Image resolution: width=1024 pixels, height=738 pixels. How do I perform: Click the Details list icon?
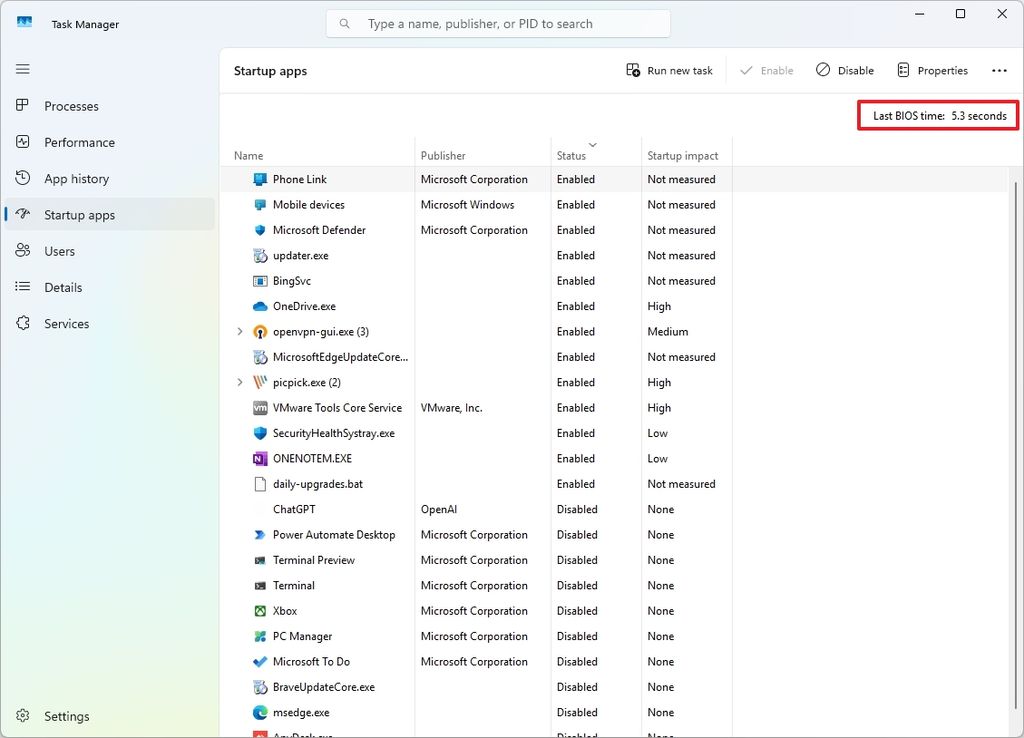click(x=23, y=286)
